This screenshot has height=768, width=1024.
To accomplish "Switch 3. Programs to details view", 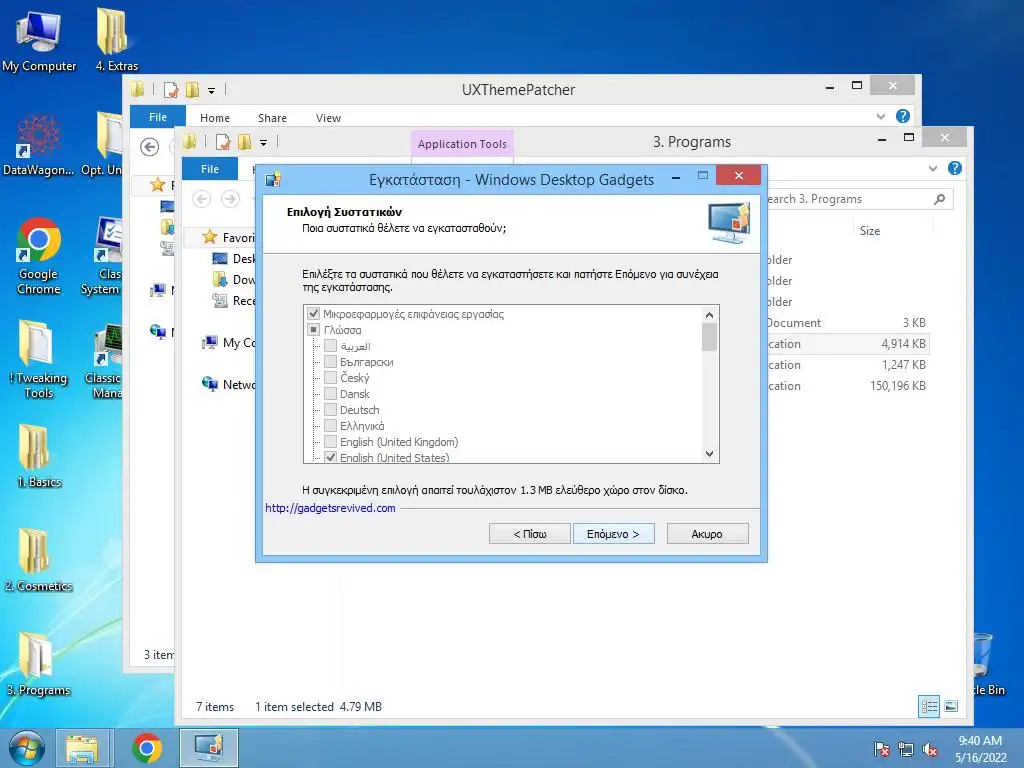I will 929,706.
